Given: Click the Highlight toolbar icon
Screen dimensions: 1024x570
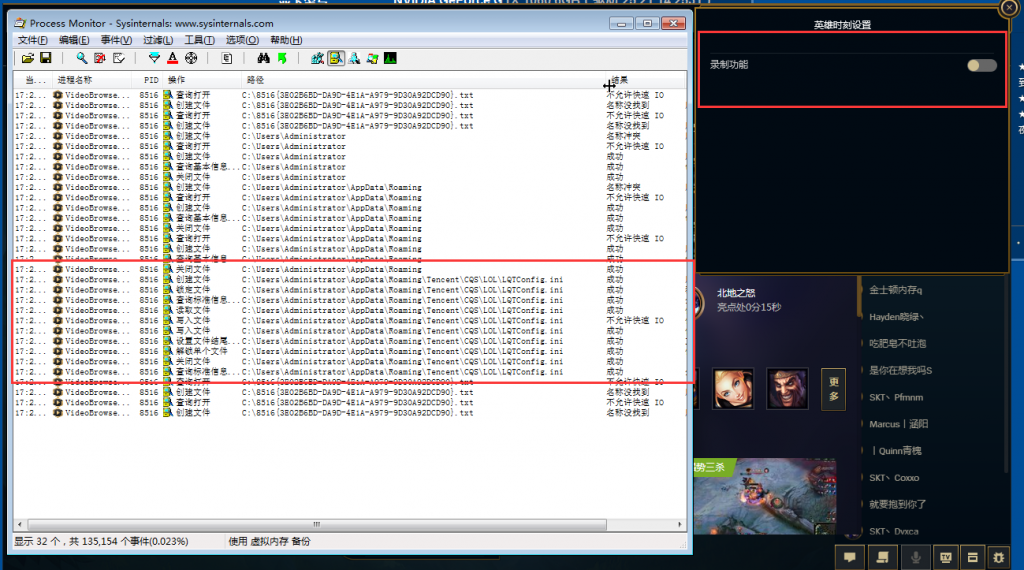Looking at the screenshot, I should point(172,58).
